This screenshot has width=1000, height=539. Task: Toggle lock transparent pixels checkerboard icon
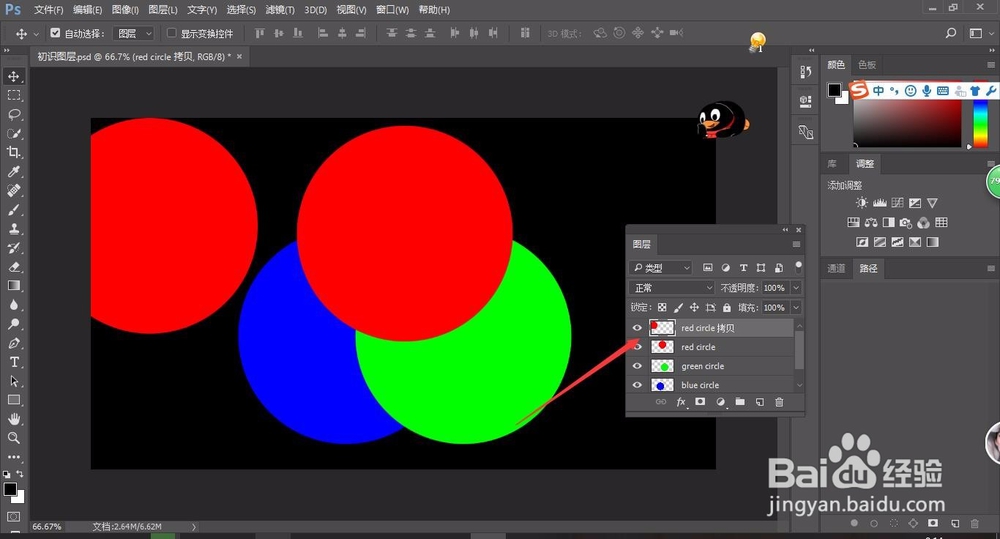click(662, 307)
